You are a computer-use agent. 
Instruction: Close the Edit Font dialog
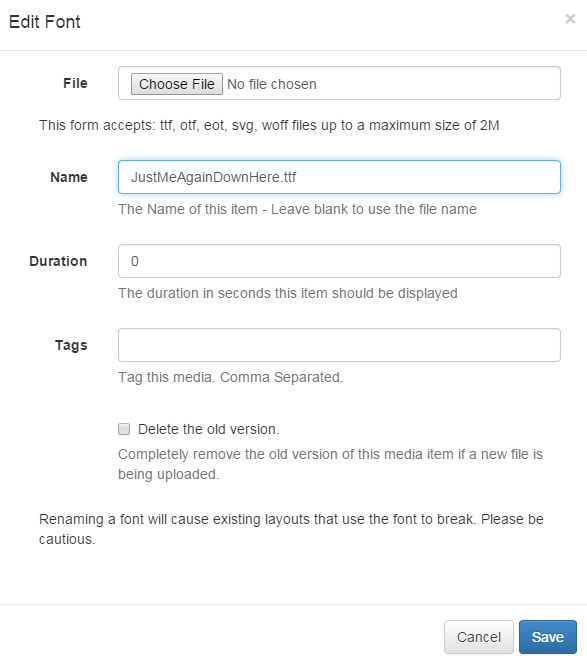coord(570,19)
